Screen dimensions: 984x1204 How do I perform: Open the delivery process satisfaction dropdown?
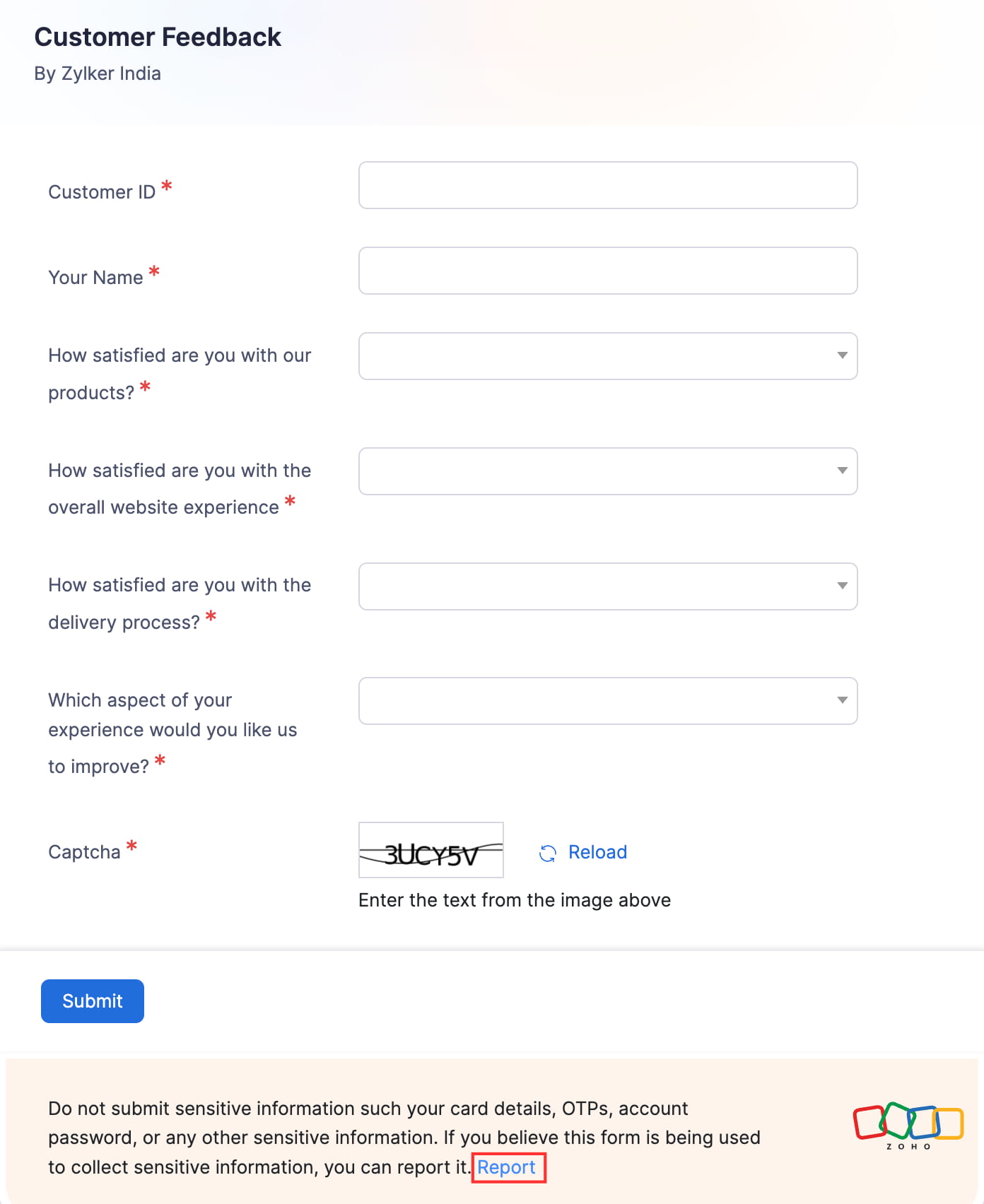click(x=608, y=586)
